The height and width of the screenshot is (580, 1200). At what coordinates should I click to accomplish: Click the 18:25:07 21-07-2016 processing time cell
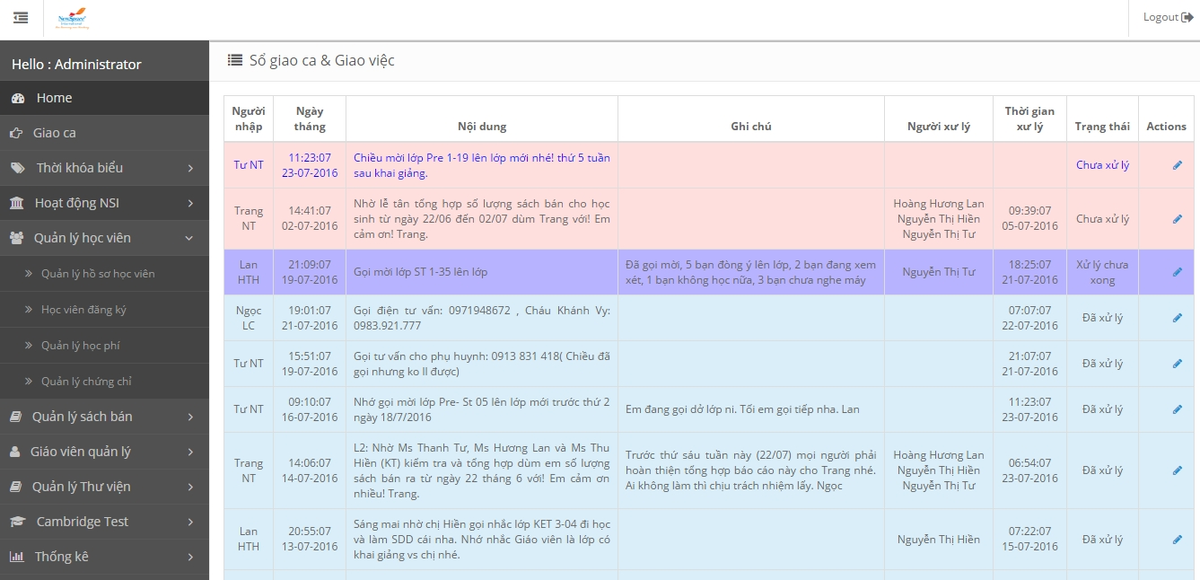pyautogui.click(x=1030, y=272)
